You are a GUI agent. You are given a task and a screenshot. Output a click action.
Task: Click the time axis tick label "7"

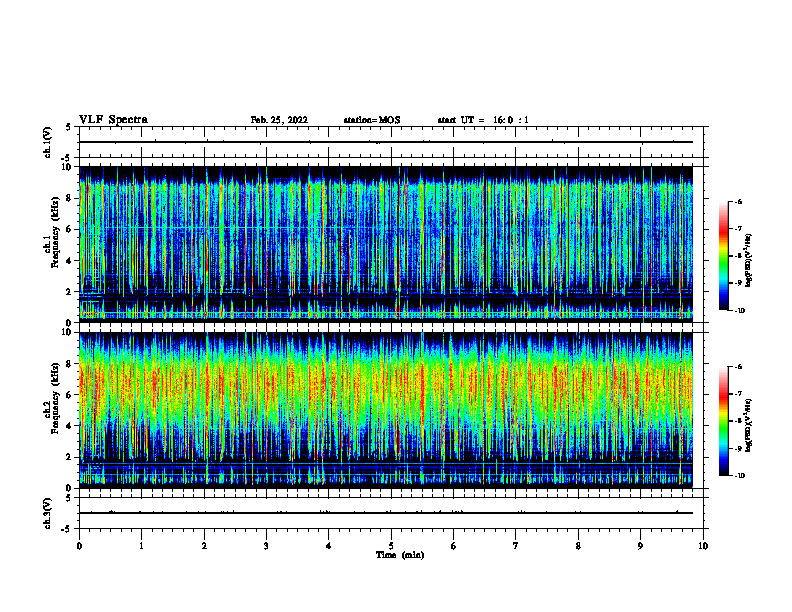coord(516,546)
